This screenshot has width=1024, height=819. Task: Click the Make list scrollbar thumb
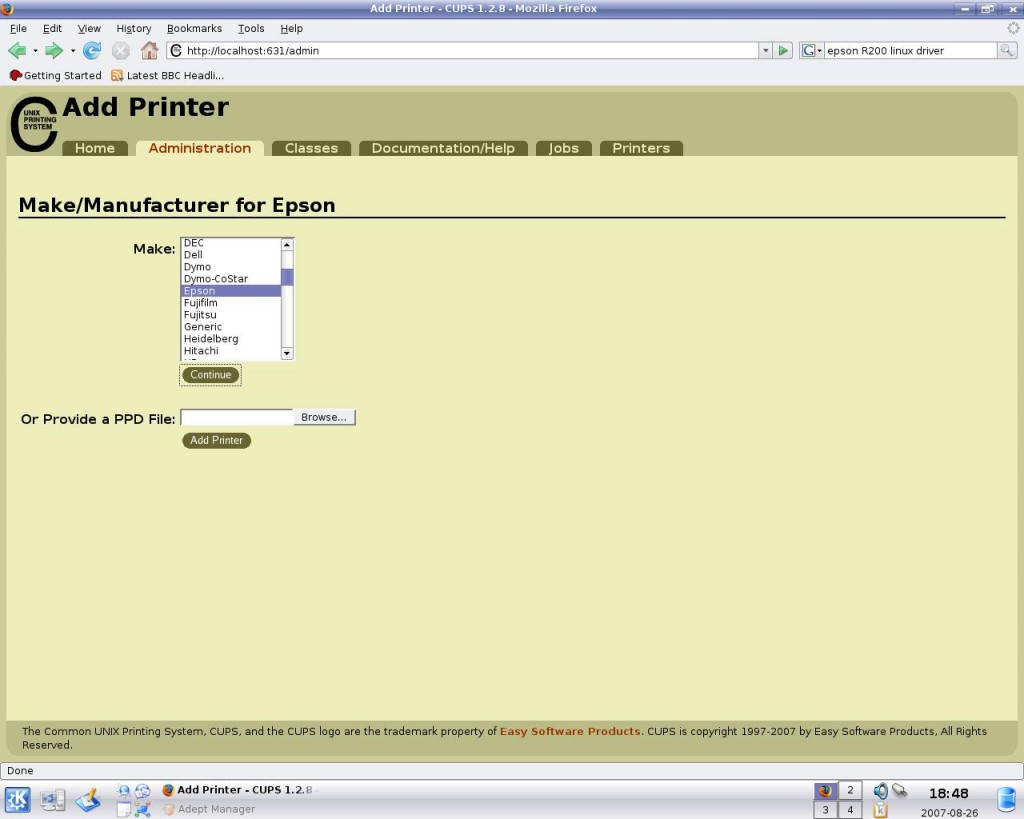pos(287,277)
